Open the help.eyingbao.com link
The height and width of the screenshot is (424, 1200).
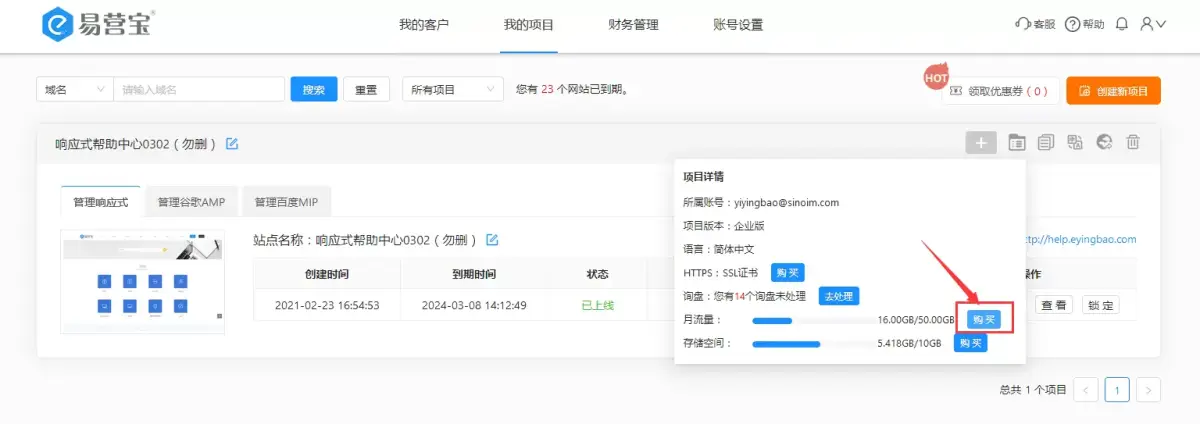pyautogui.click(x=1082, y=240)
